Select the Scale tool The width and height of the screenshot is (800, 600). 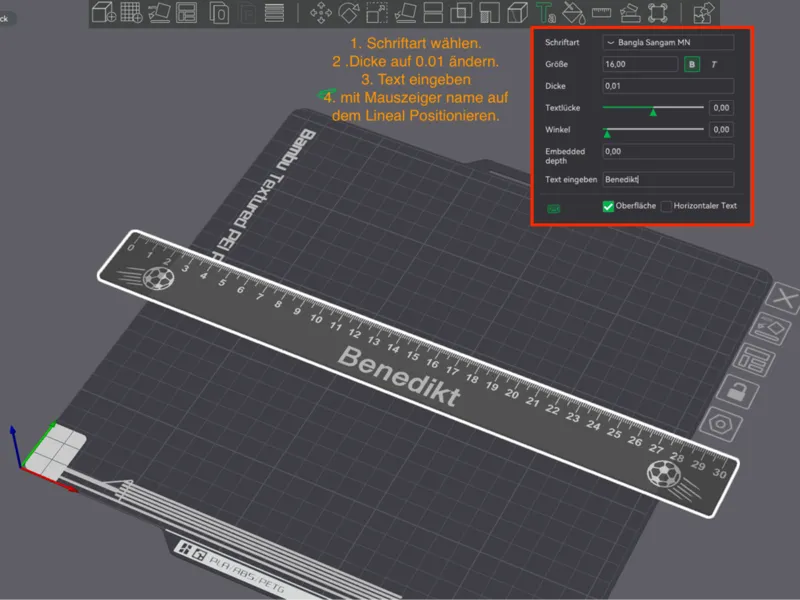click(x=377, y=13)
